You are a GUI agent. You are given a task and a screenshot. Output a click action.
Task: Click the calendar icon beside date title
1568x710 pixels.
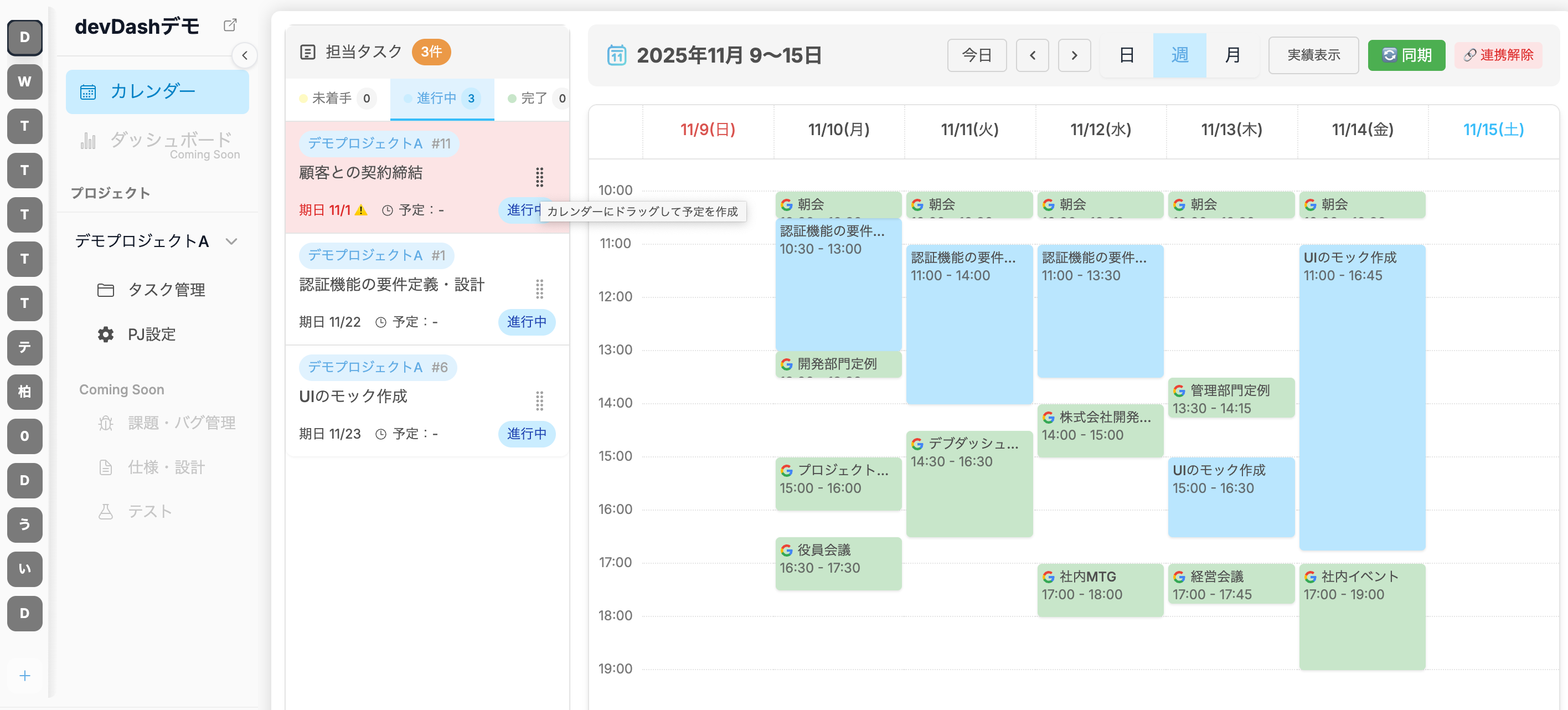(616, 55)
